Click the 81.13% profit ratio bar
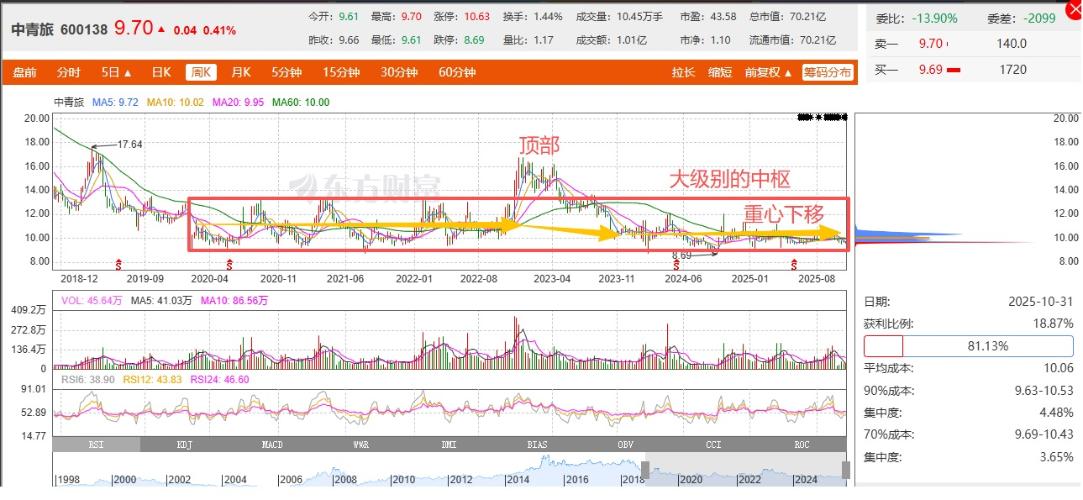Screen dimensions: 1083x500 coord(969,346)
